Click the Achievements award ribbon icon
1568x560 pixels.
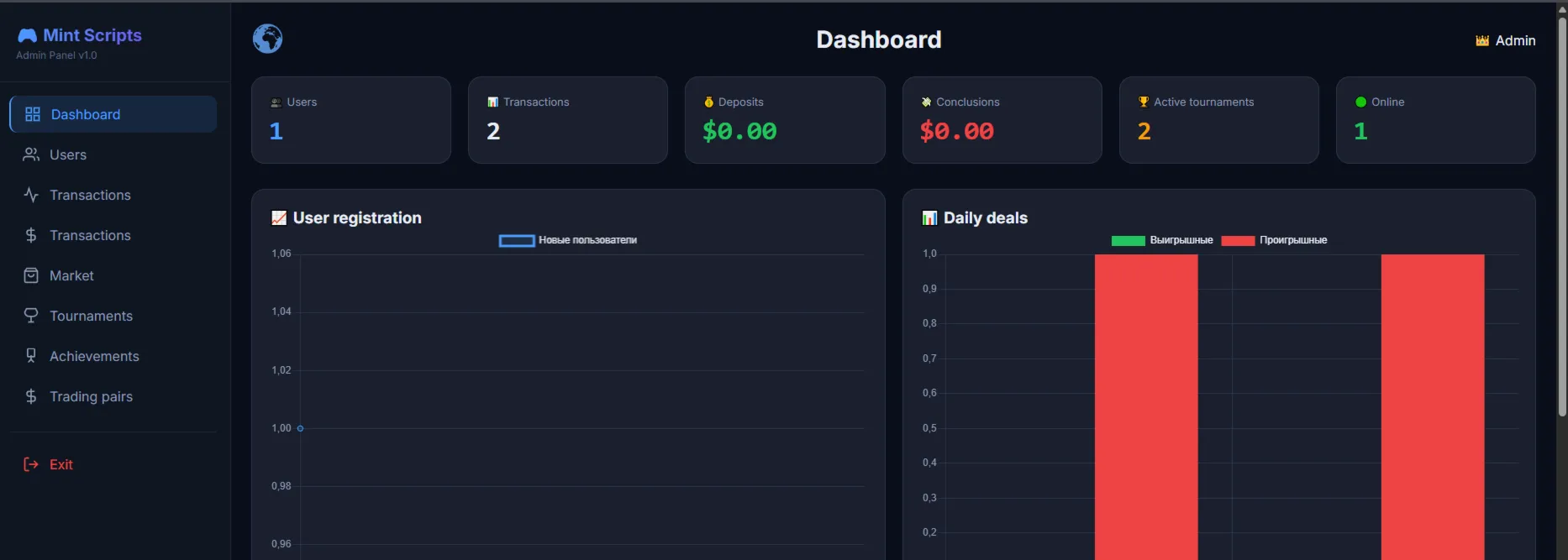(x=31, y=356)
